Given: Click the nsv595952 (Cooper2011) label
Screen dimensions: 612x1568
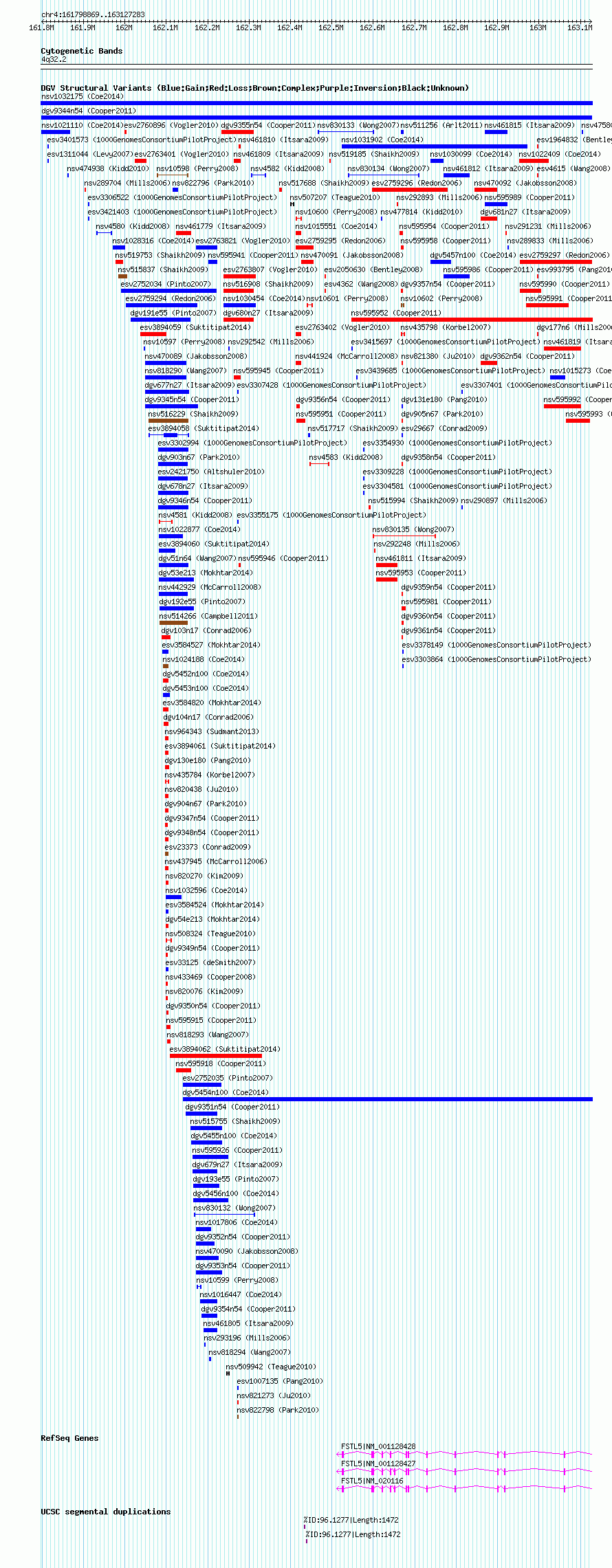Looking at the screenshot, I should pyautogui.click(x=396, y=313).
